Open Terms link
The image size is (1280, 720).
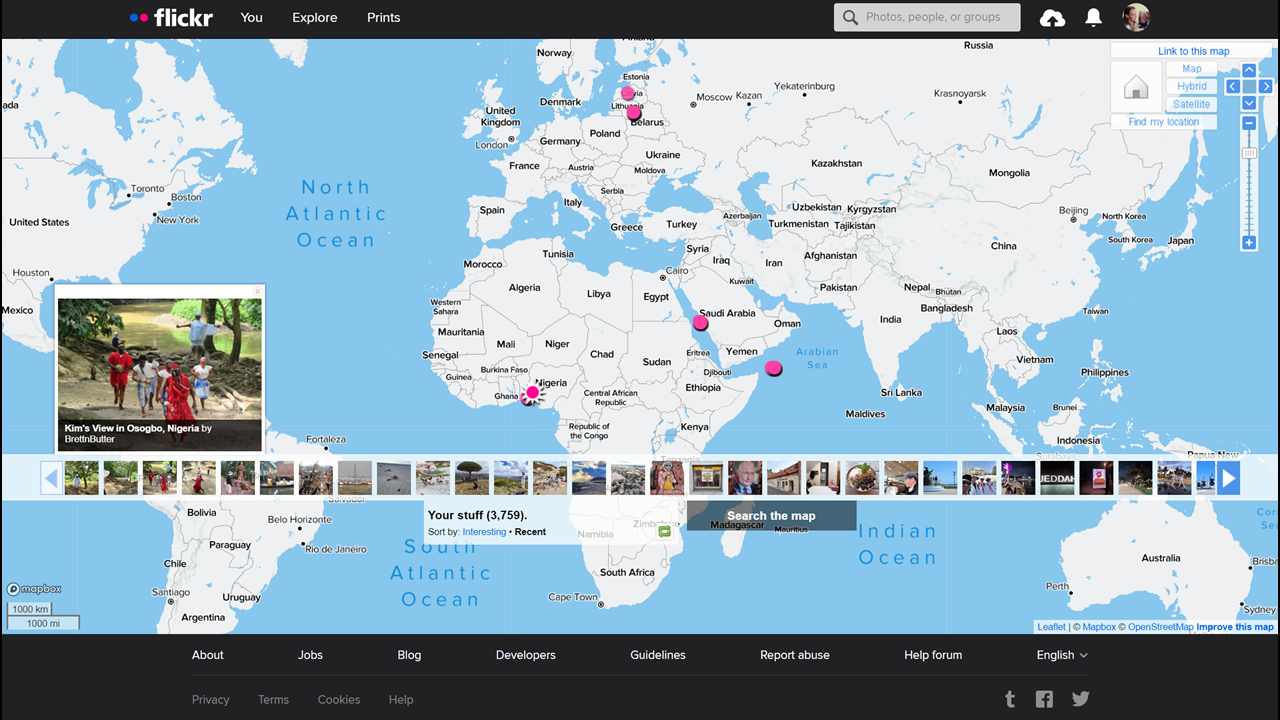273,700
